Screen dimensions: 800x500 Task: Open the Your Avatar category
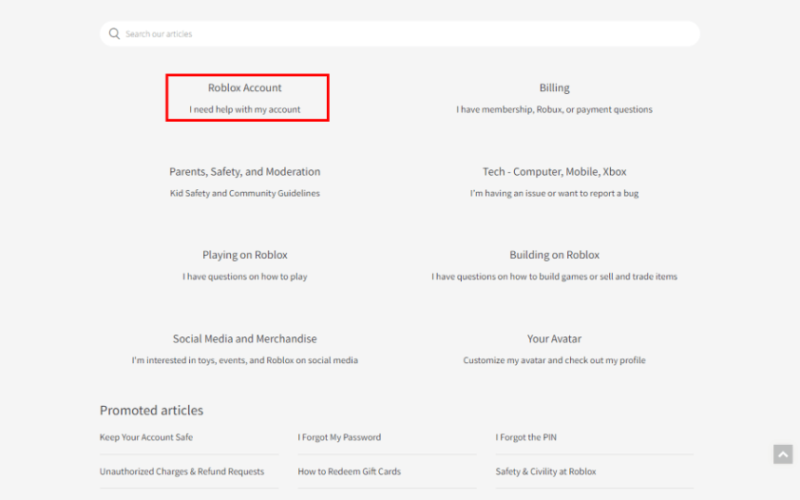tap(554, 339)
